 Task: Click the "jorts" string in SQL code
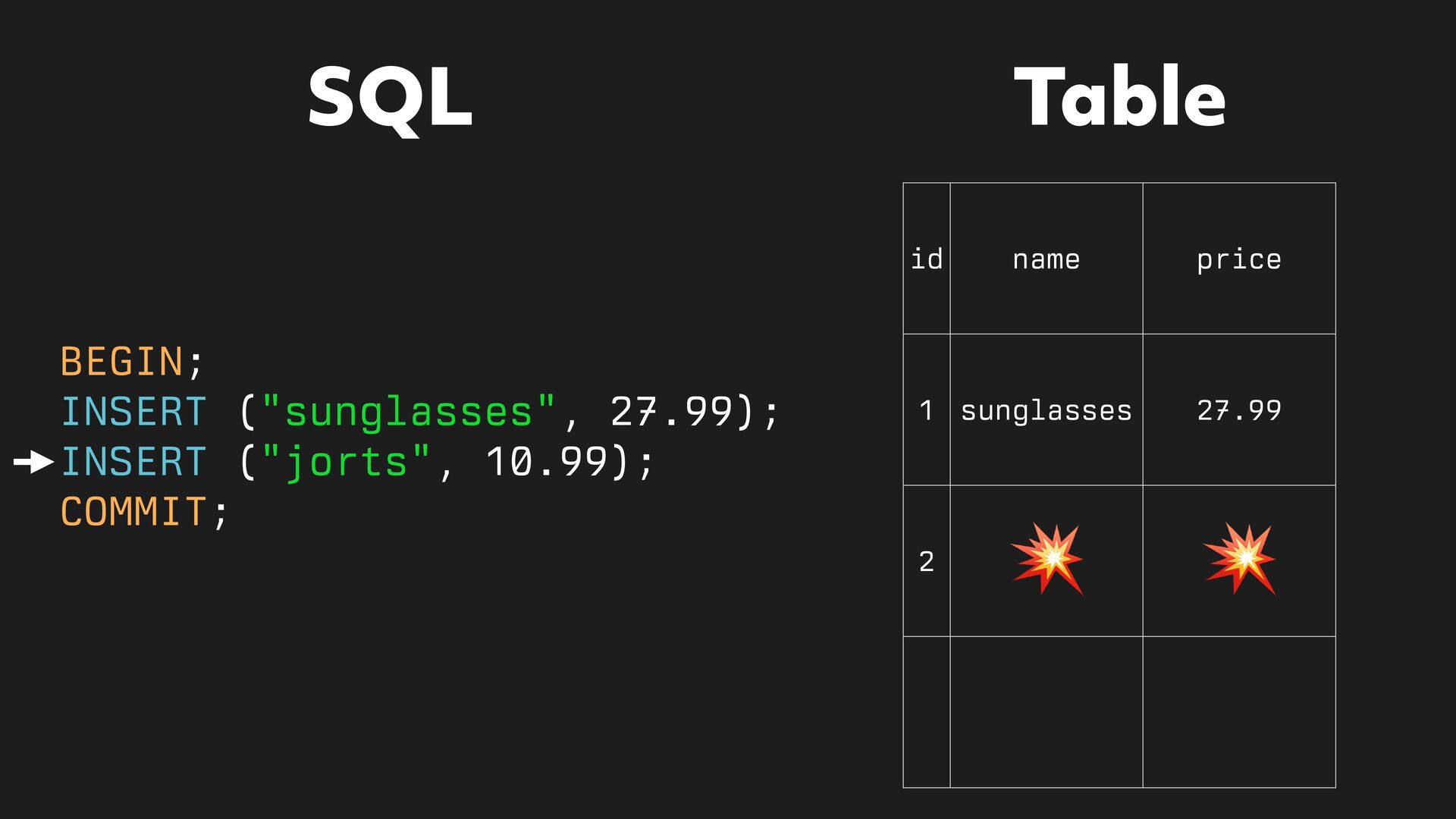(346, 462)
